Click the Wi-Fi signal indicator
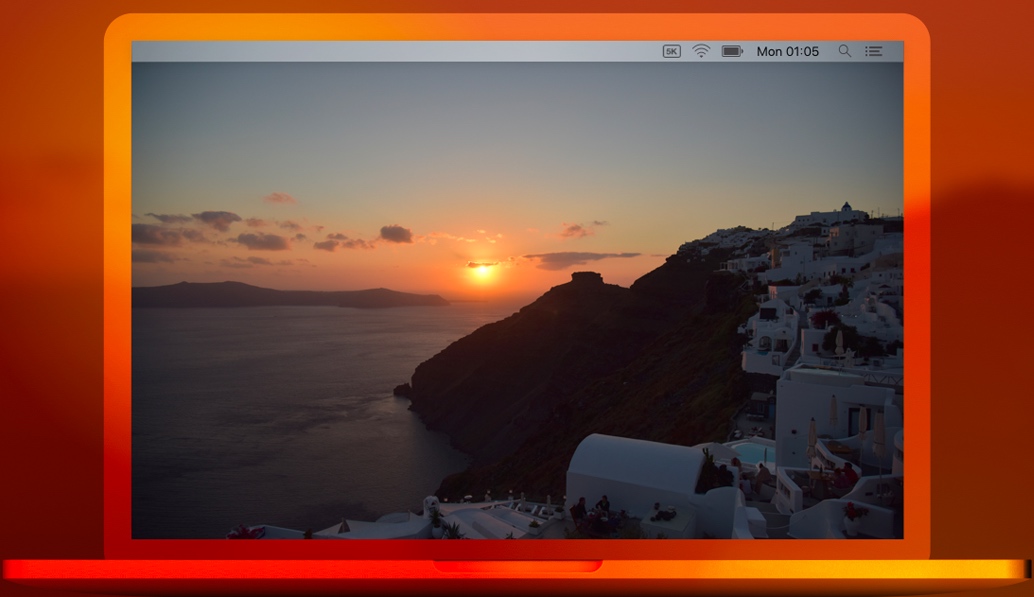Viewport: 1034px width, 597px height. coord(700,51)
